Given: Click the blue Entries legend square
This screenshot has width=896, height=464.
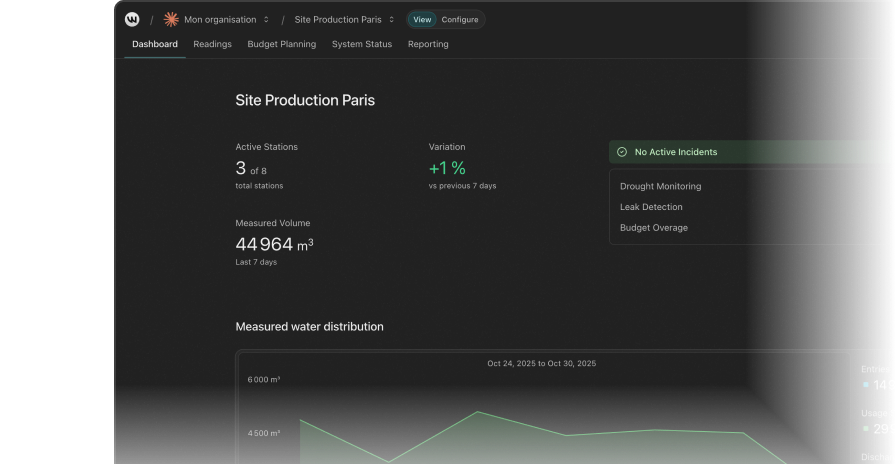Looking at the screenshot, I should 866,385.
